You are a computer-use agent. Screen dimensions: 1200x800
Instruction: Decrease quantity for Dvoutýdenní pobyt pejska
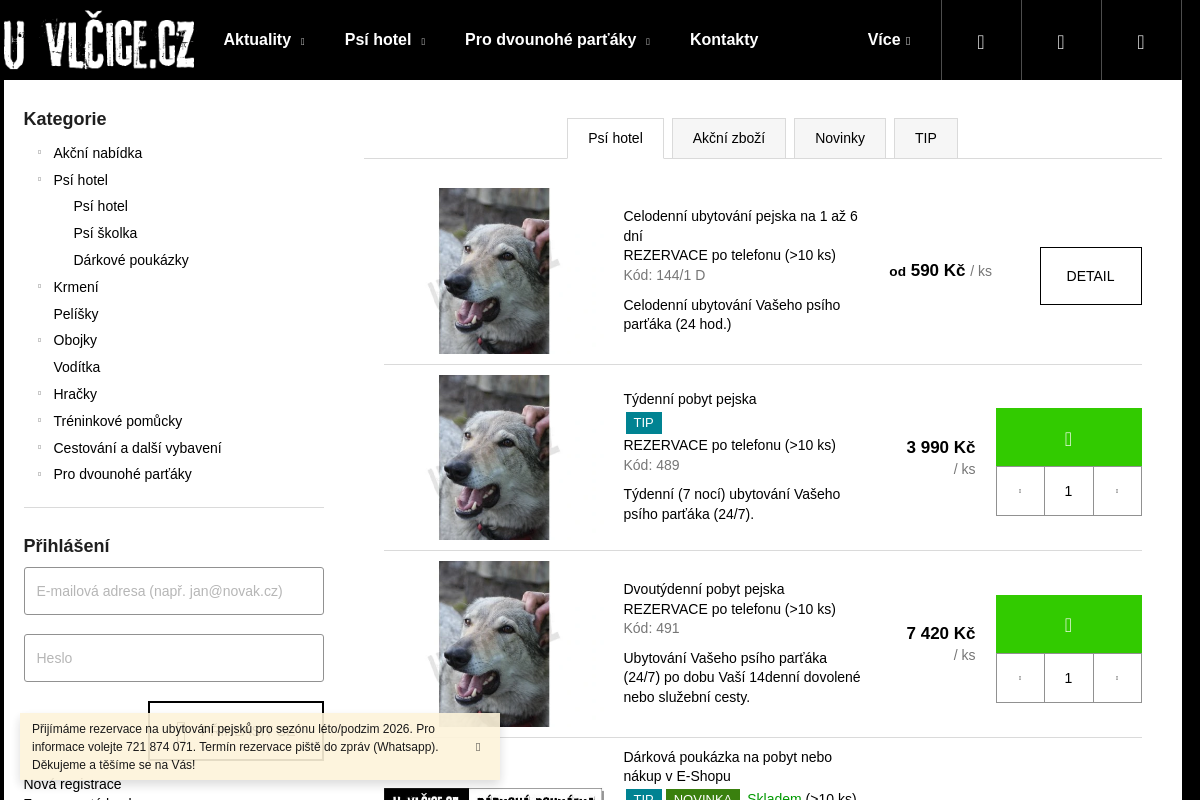click(1020, 678)
